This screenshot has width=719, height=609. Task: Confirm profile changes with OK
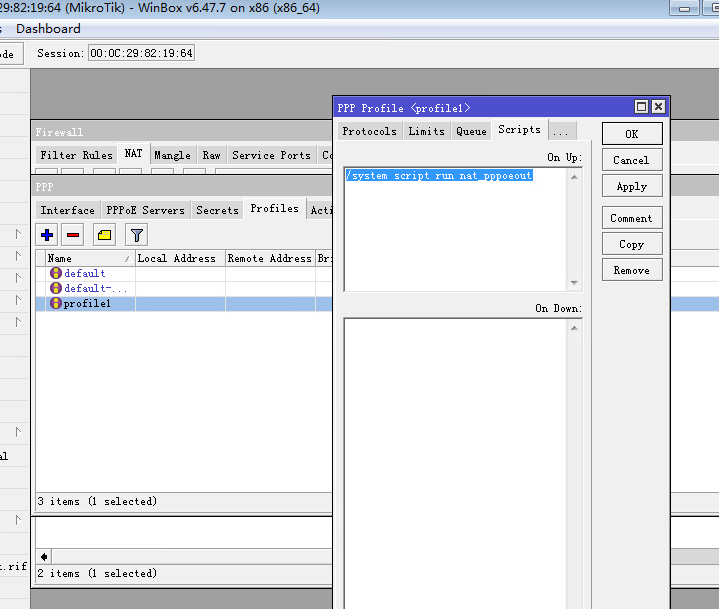point(632,134)
